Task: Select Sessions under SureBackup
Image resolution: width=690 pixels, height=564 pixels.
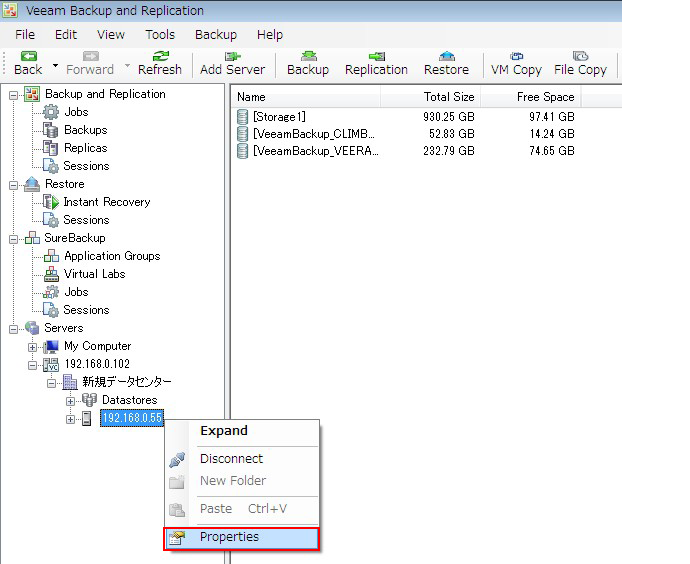Action: (x=86, y=310)
